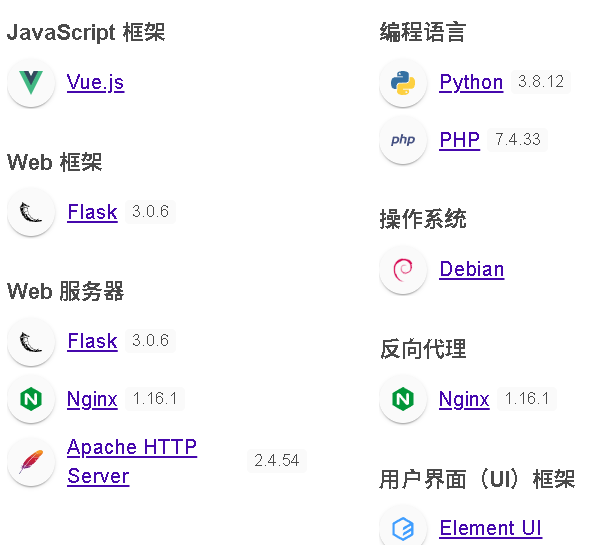Viewport: 604px width, 545px height.
Task: Click the 反向代理 heading
Action: pos(423,349)
